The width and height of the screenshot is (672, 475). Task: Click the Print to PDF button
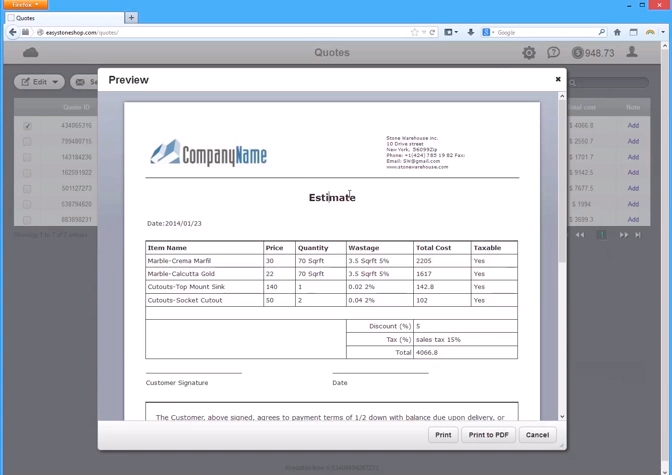[489, 435]
